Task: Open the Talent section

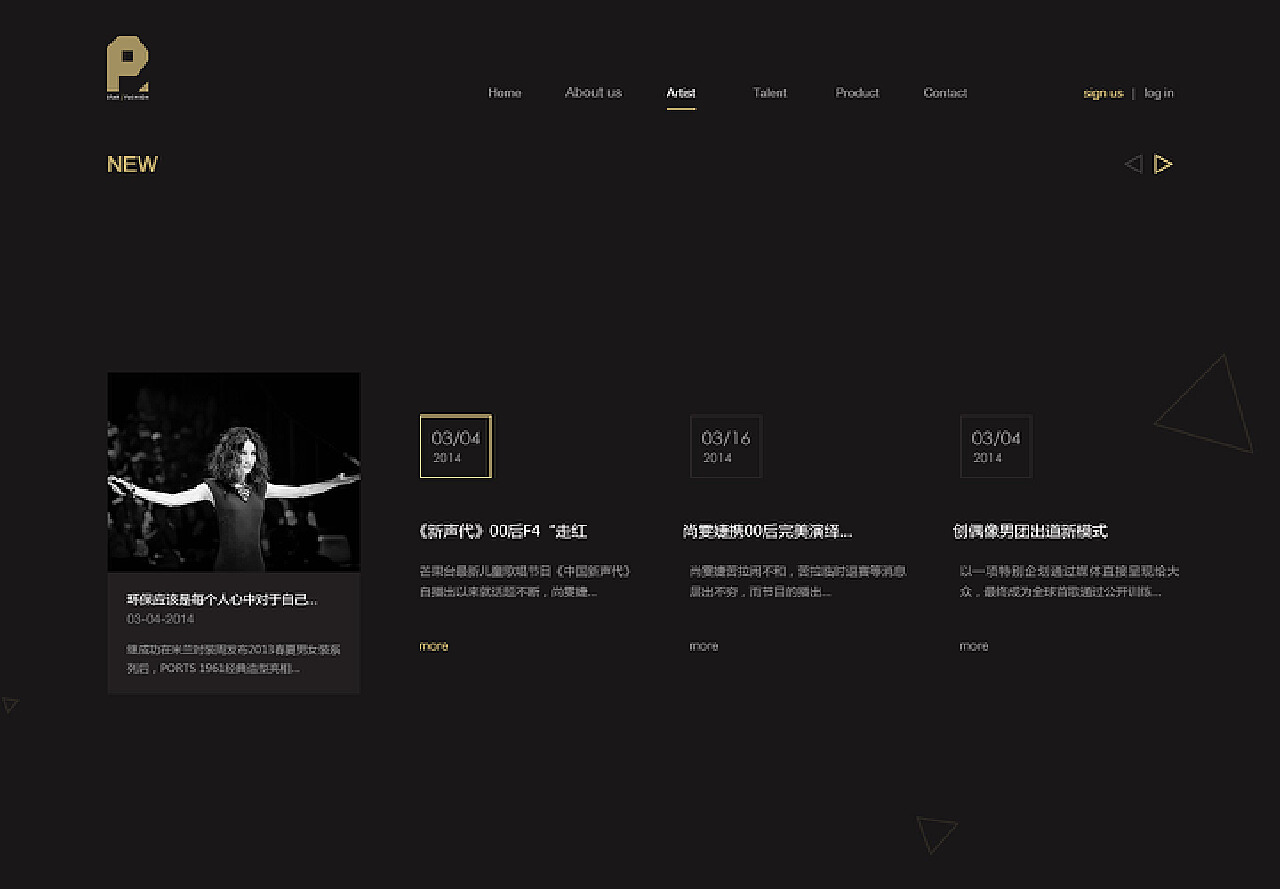Action: click(x=769, y=93)
